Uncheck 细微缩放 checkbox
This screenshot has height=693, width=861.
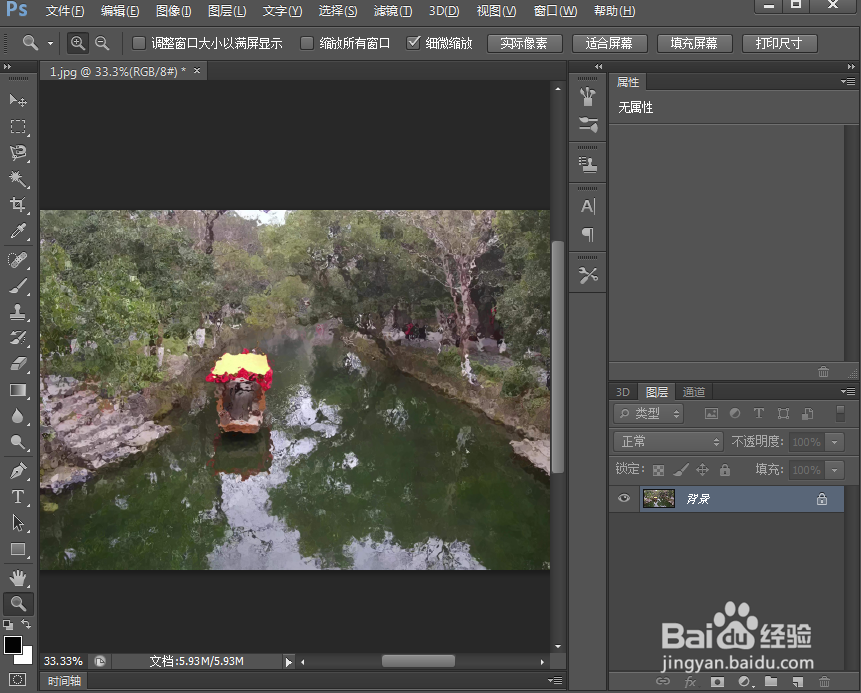[413, 43]
